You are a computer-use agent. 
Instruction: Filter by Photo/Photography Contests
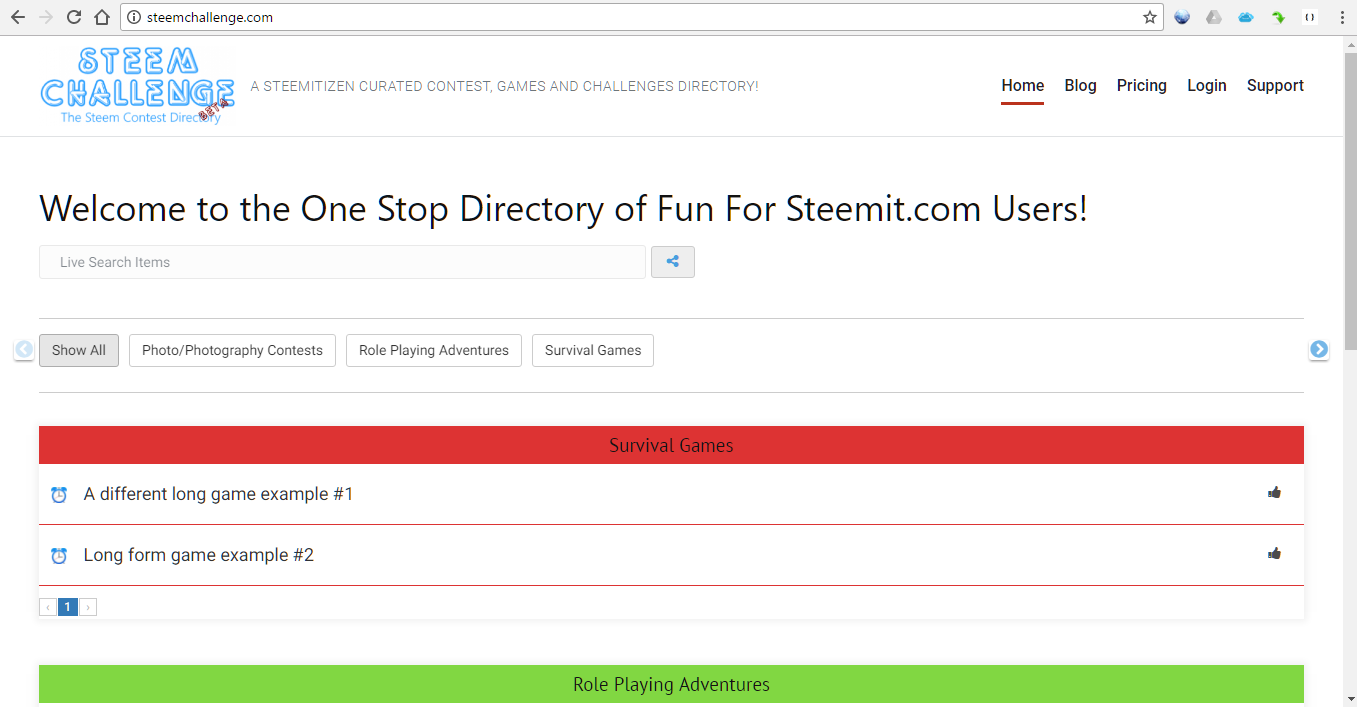tap(232, 350)
